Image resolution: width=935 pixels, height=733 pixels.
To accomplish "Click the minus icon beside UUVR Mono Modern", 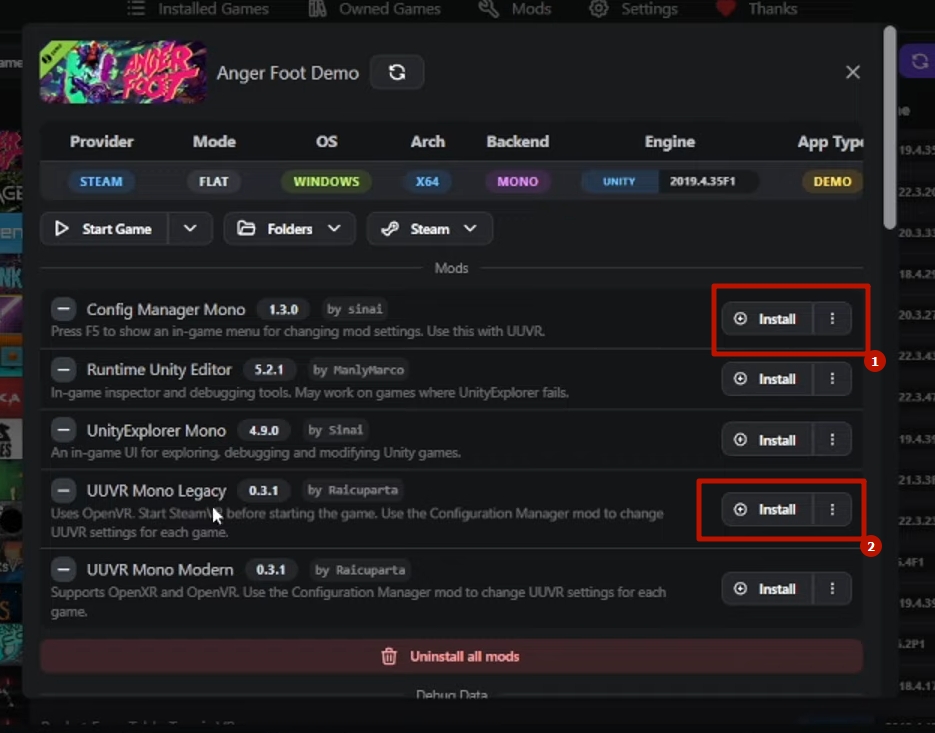I will [64, 570].
